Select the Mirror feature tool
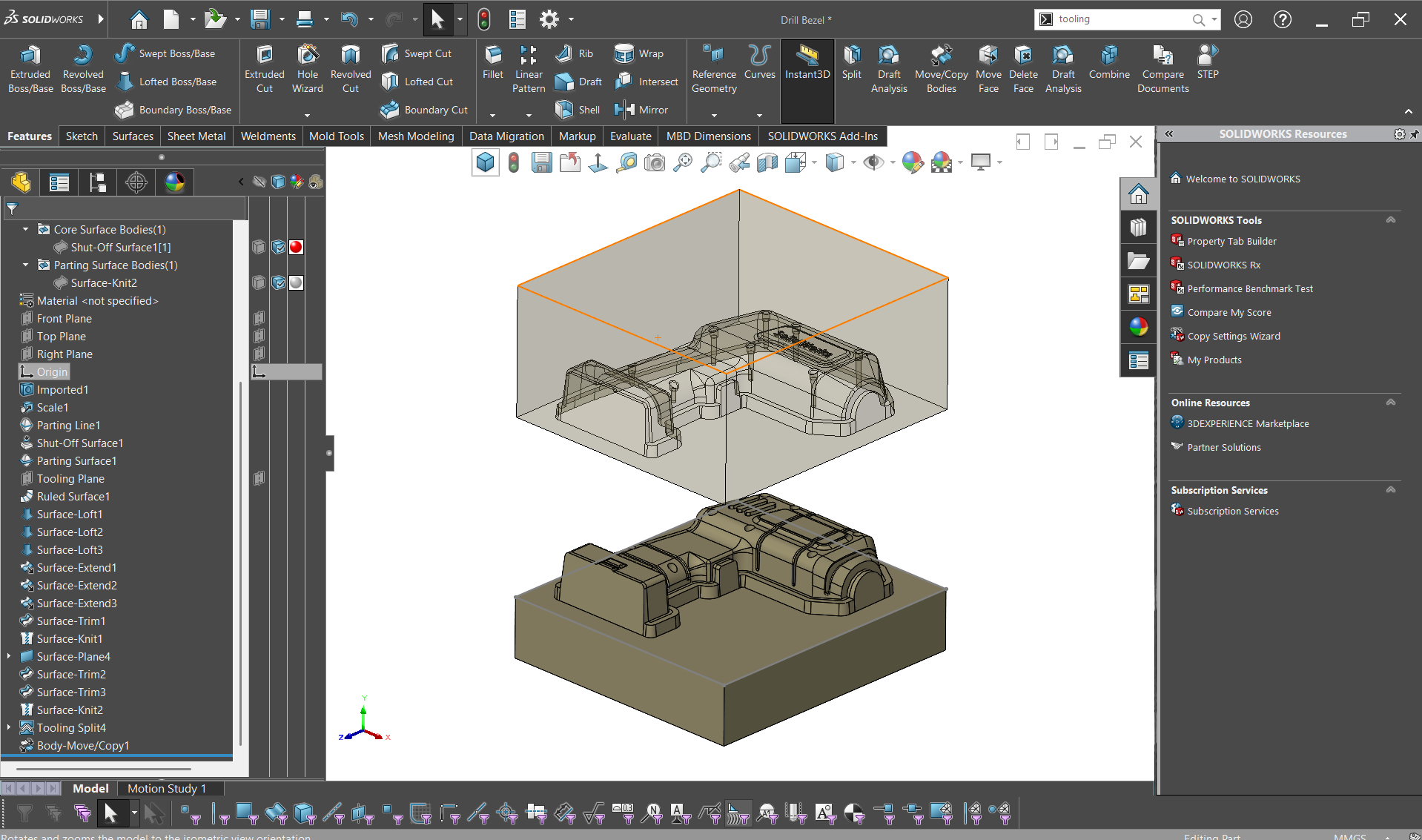The width and height of the screenshot is (1422, 840). tap(641, 110)
